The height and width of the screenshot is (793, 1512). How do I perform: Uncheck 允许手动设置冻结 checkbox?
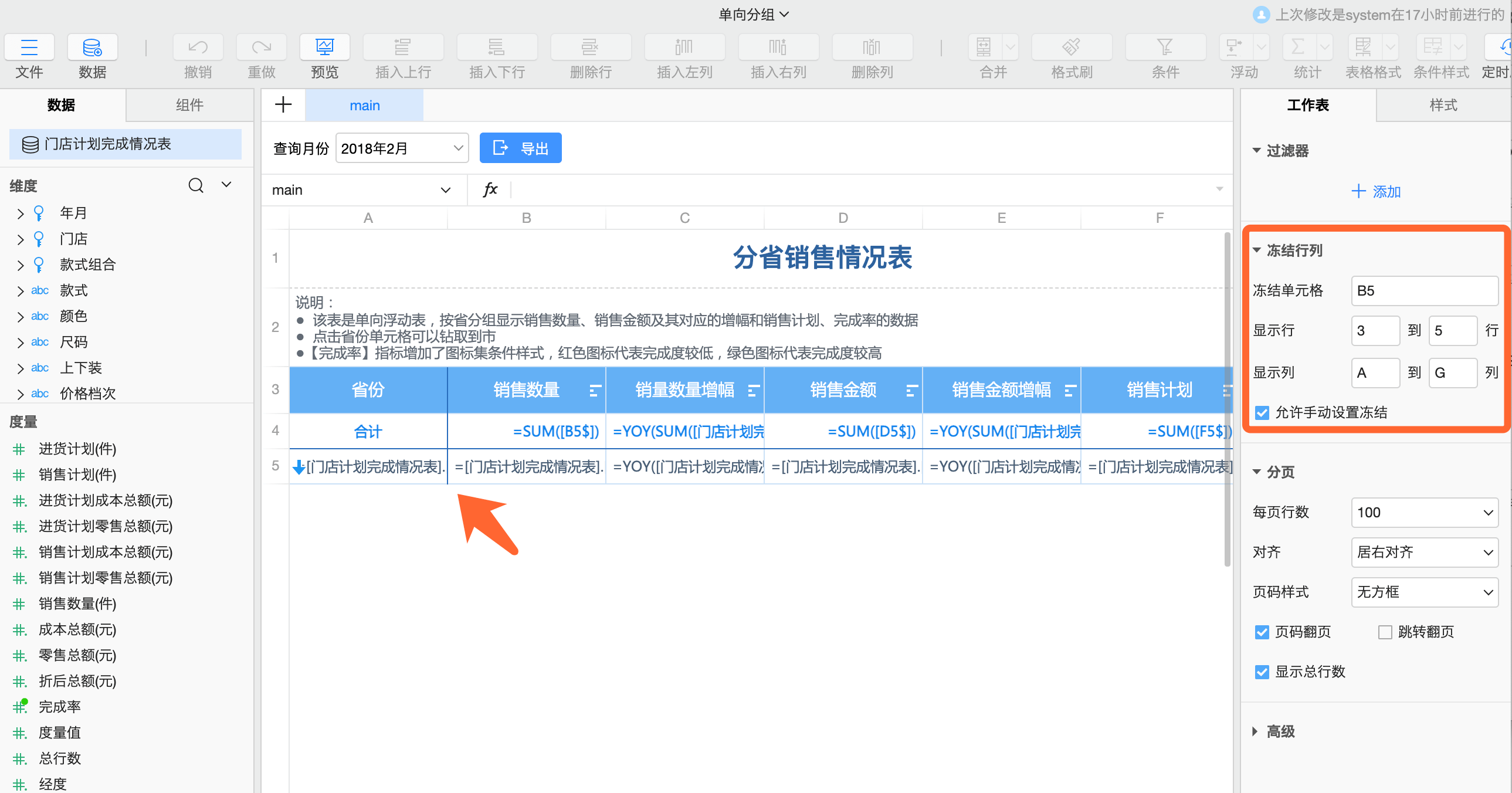click(x=1262, y=413)
